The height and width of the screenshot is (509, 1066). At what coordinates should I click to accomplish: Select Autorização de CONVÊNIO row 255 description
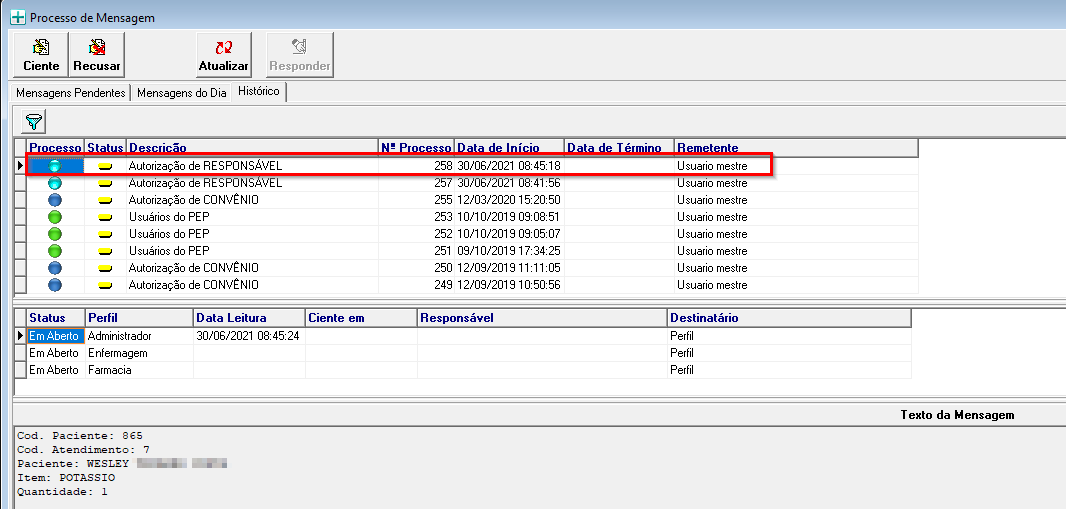point(194,200)
